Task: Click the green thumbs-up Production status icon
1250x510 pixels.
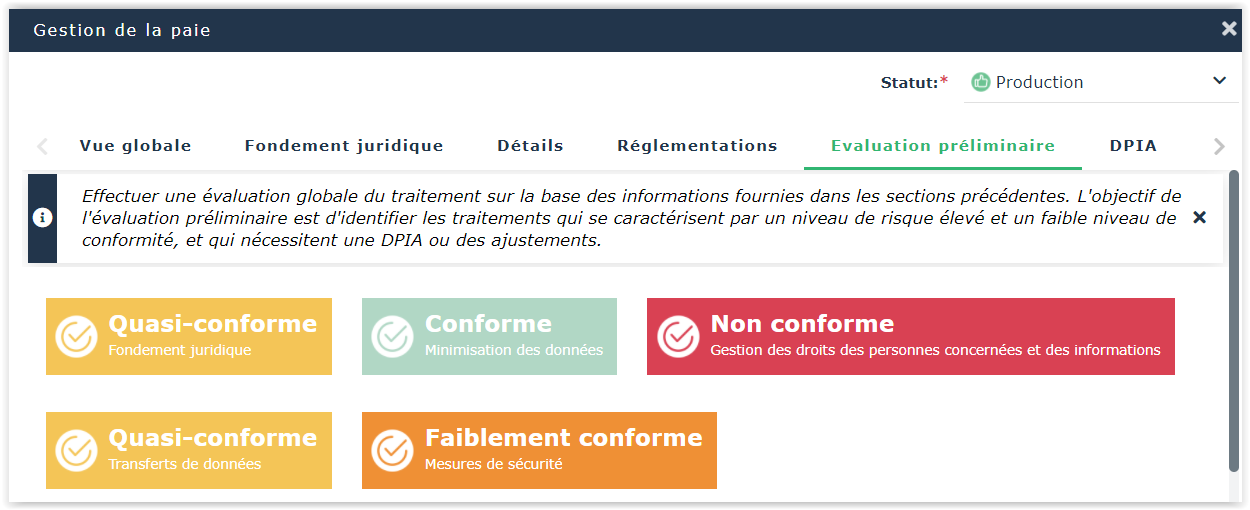Action: tap(980, 82)
